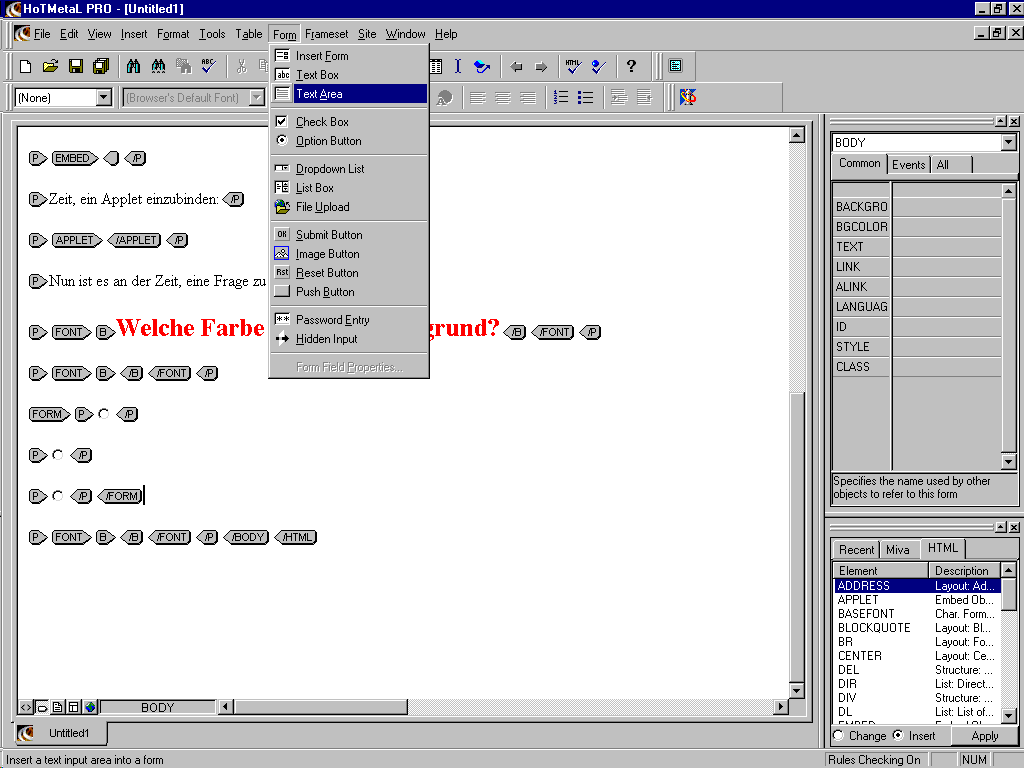Viewport: 1024px width, 768px height.
Task: Click the Save diskette icon
Action: [75, 67]
